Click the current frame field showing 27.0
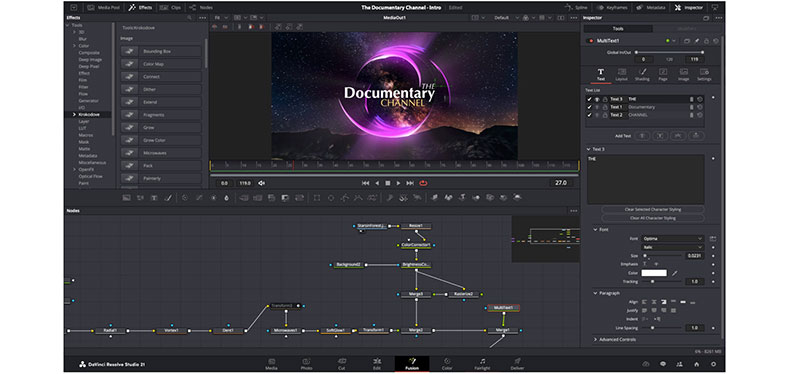This screenshot has height=374, width=800. pos(562,183)
